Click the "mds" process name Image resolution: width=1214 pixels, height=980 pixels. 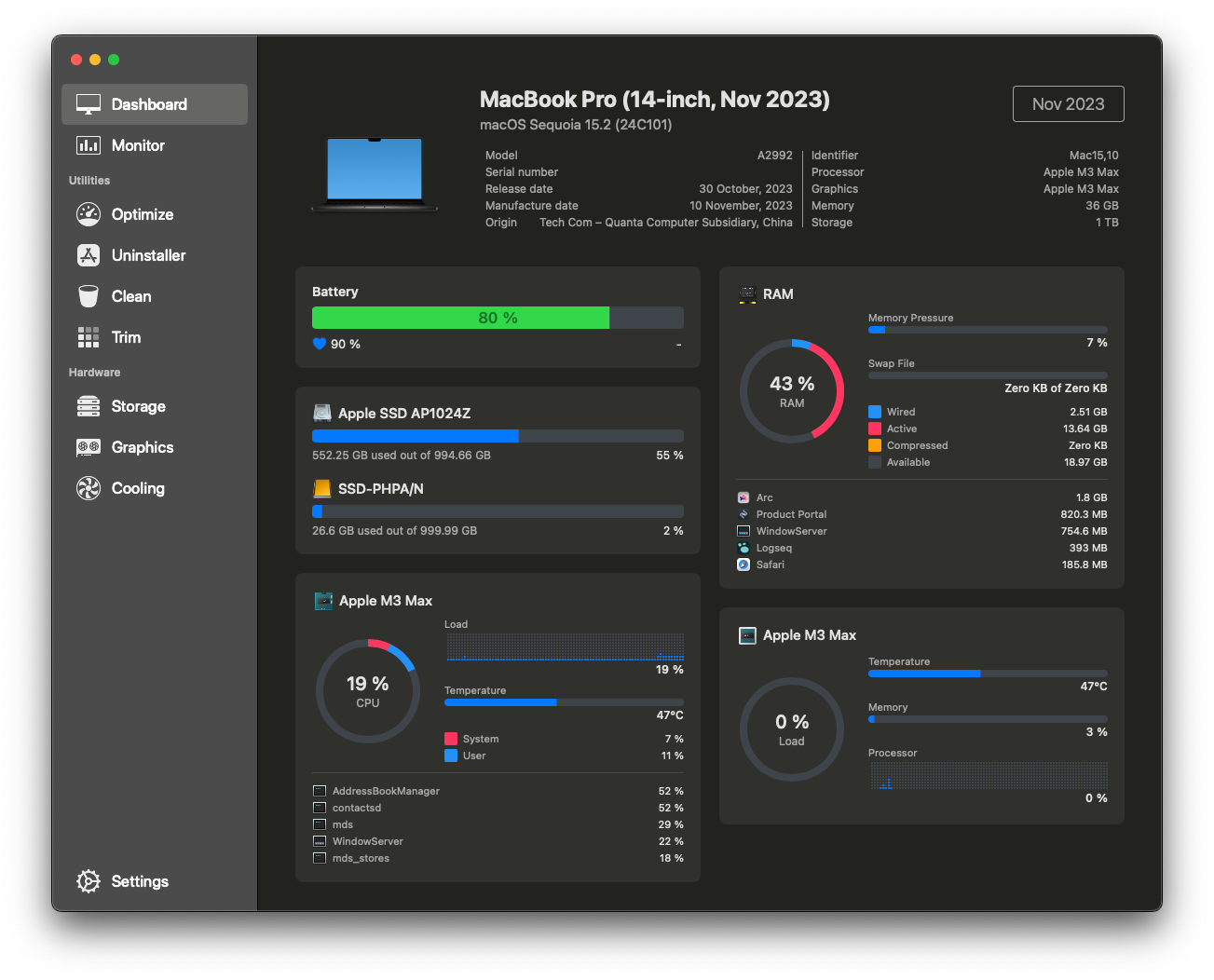pyautogui.click(x=343, y=824)
